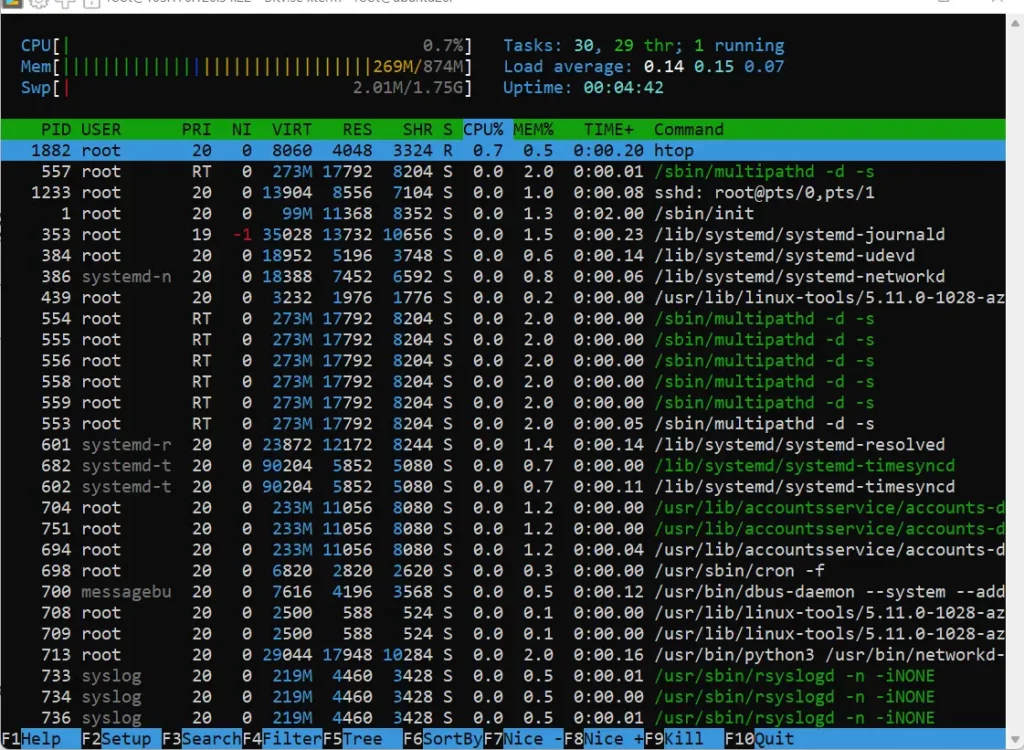Open the F4 Filter option
1024x750 pixels.
pyautogui.click(x=281, y=739)
